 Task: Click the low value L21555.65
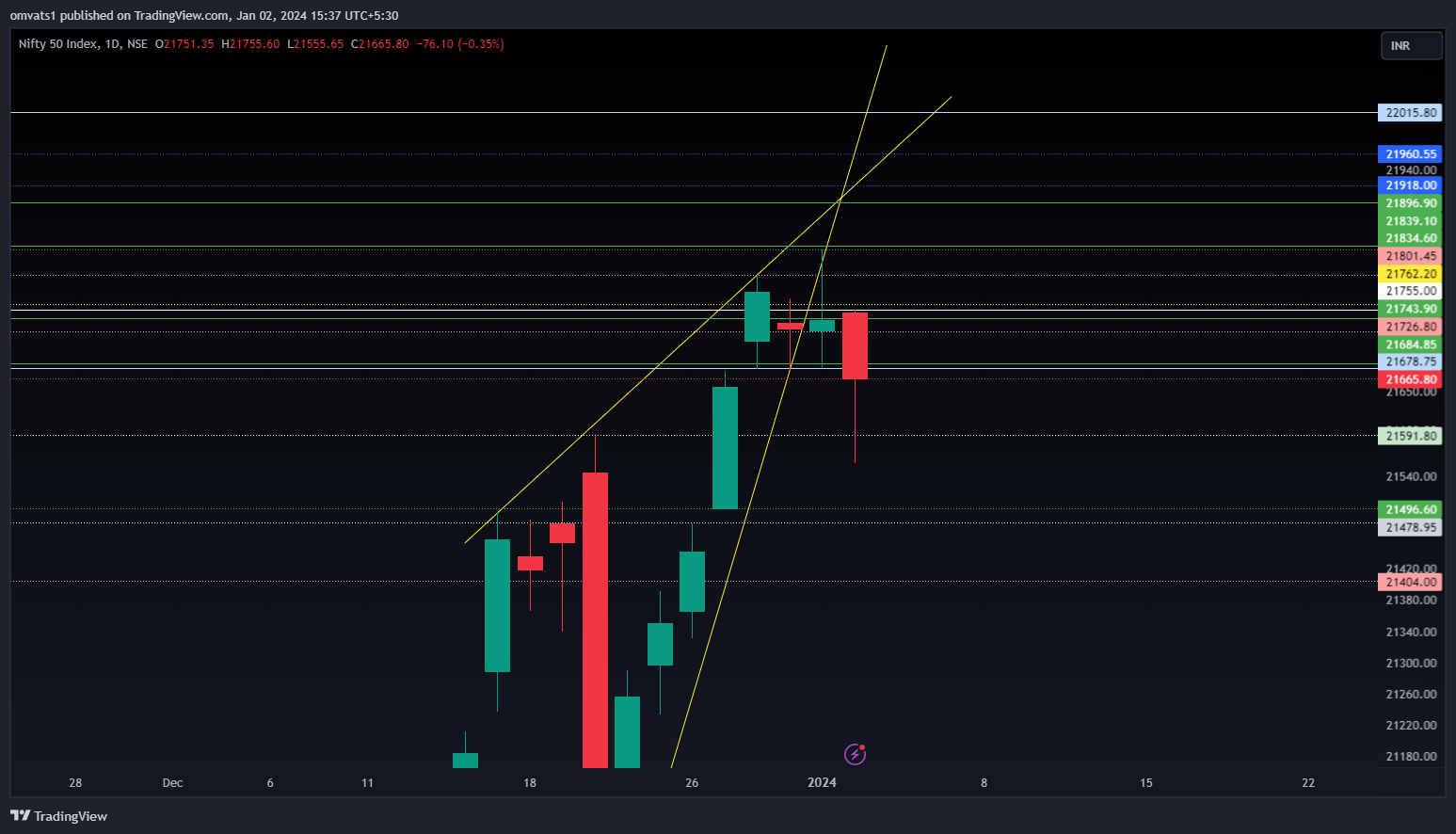click(x=315, y=44)
